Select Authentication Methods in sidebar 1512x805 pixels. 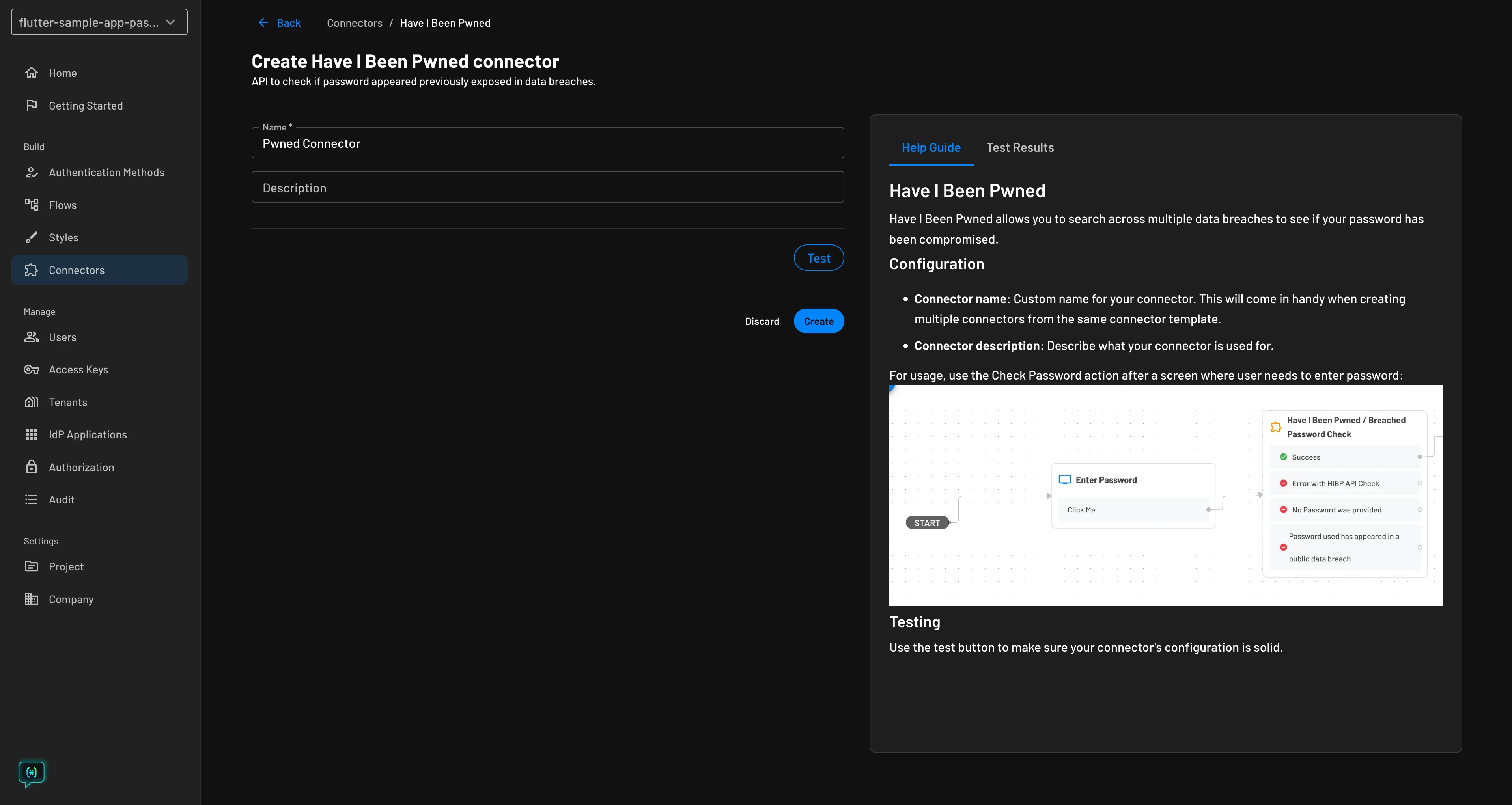(x=106, y=172)
